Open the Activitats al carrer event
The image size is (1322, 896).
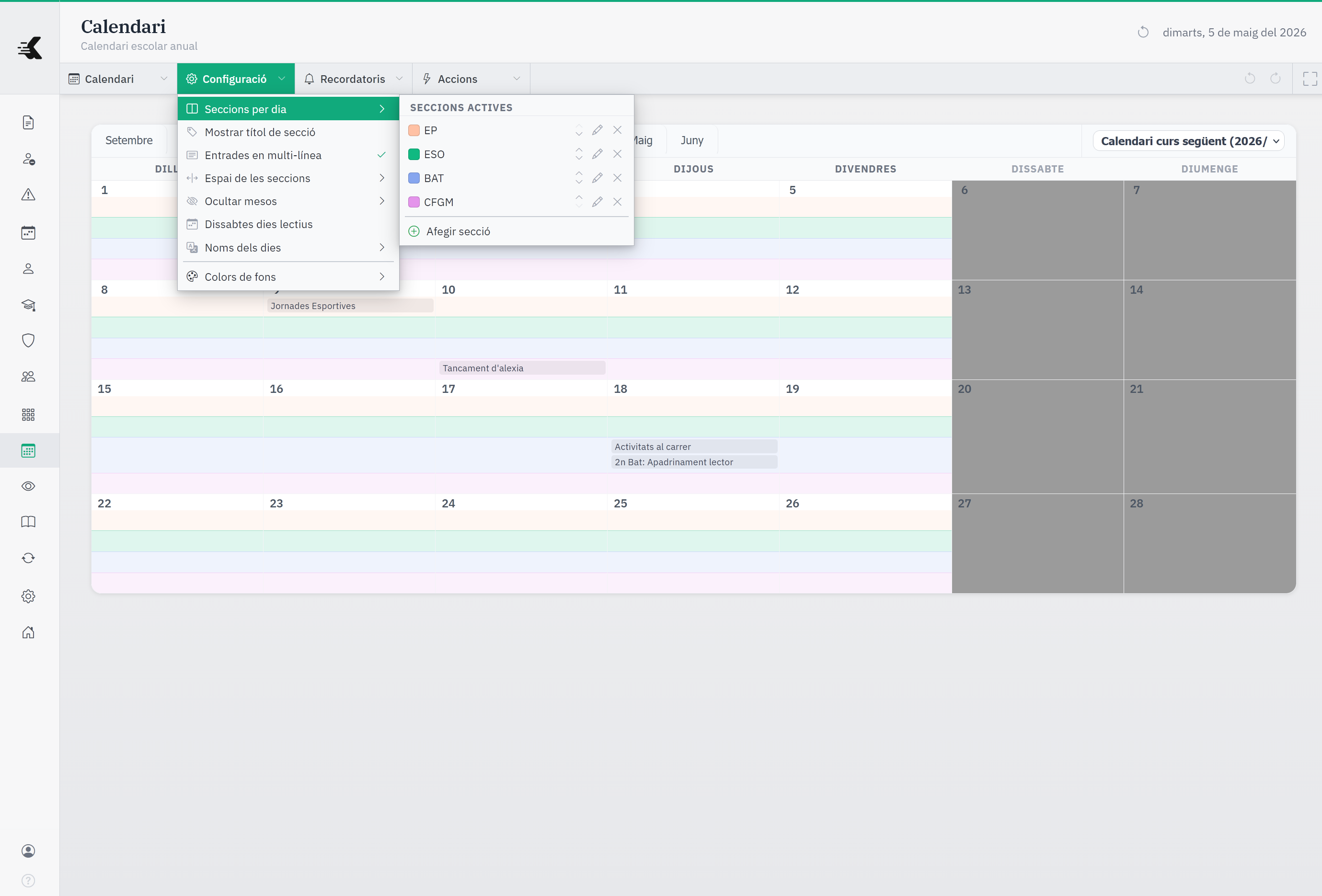point(694,447)
